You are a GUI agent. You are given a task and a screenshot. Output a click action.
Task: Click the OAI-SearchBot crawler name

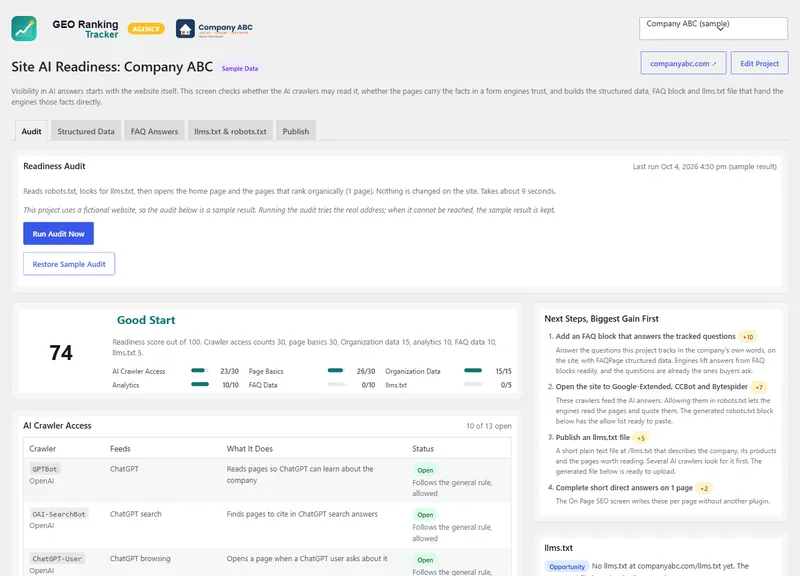click(x=59, y=514)
